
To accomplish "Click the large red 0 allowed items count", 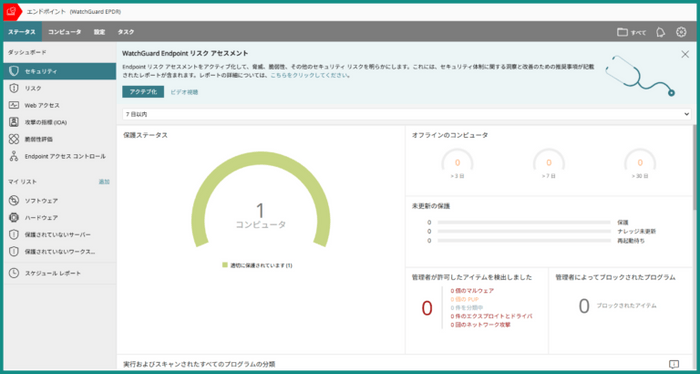I will (x=427, y=308).
